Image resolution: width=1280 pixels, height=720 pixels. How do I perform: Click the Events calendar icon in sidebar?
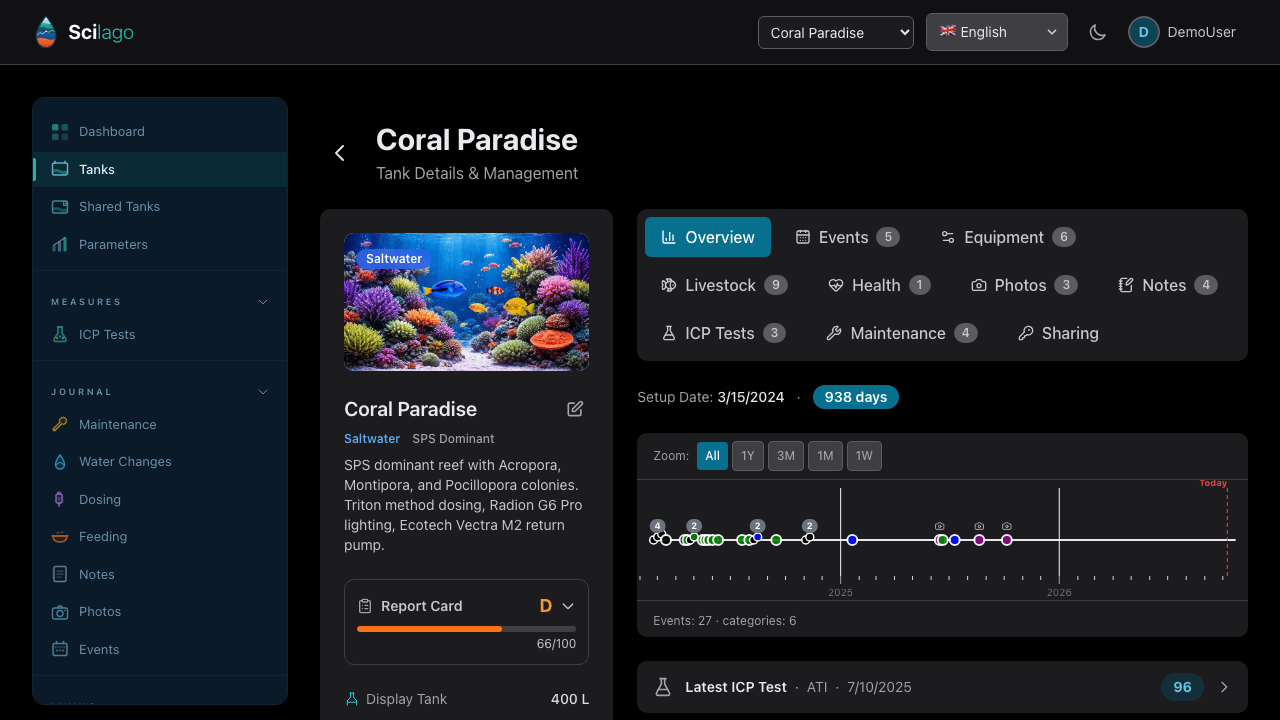[60, 649]
